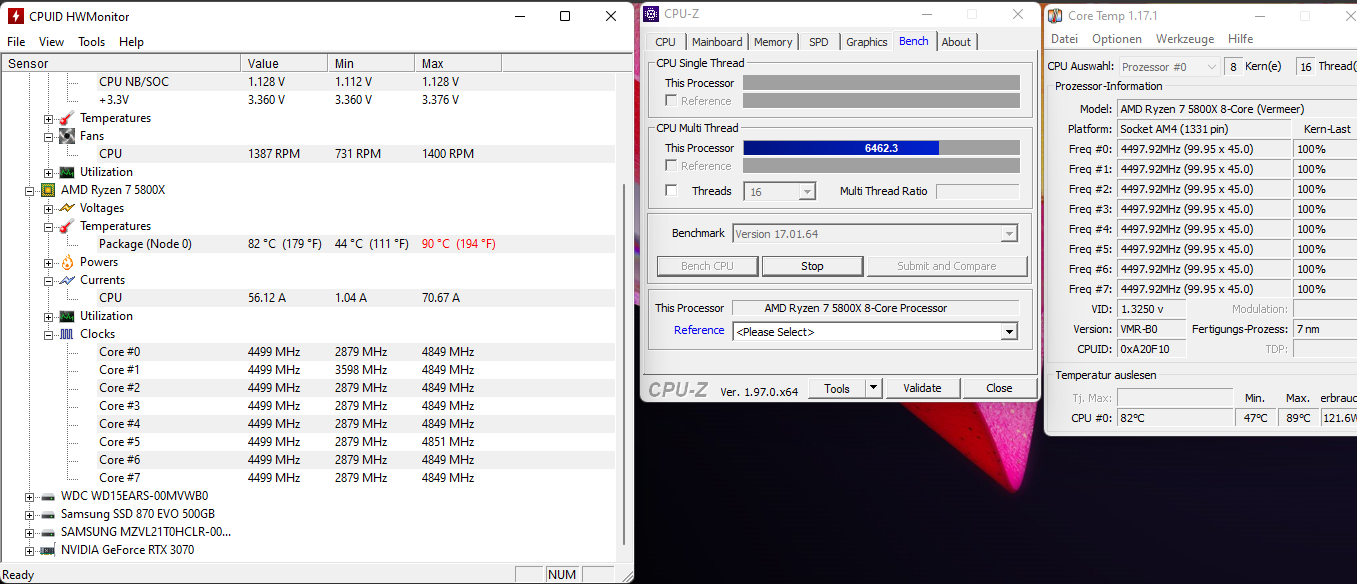
Task: Select the Fans icon in HWMonitor tree
Action: (x=67, y=136)
